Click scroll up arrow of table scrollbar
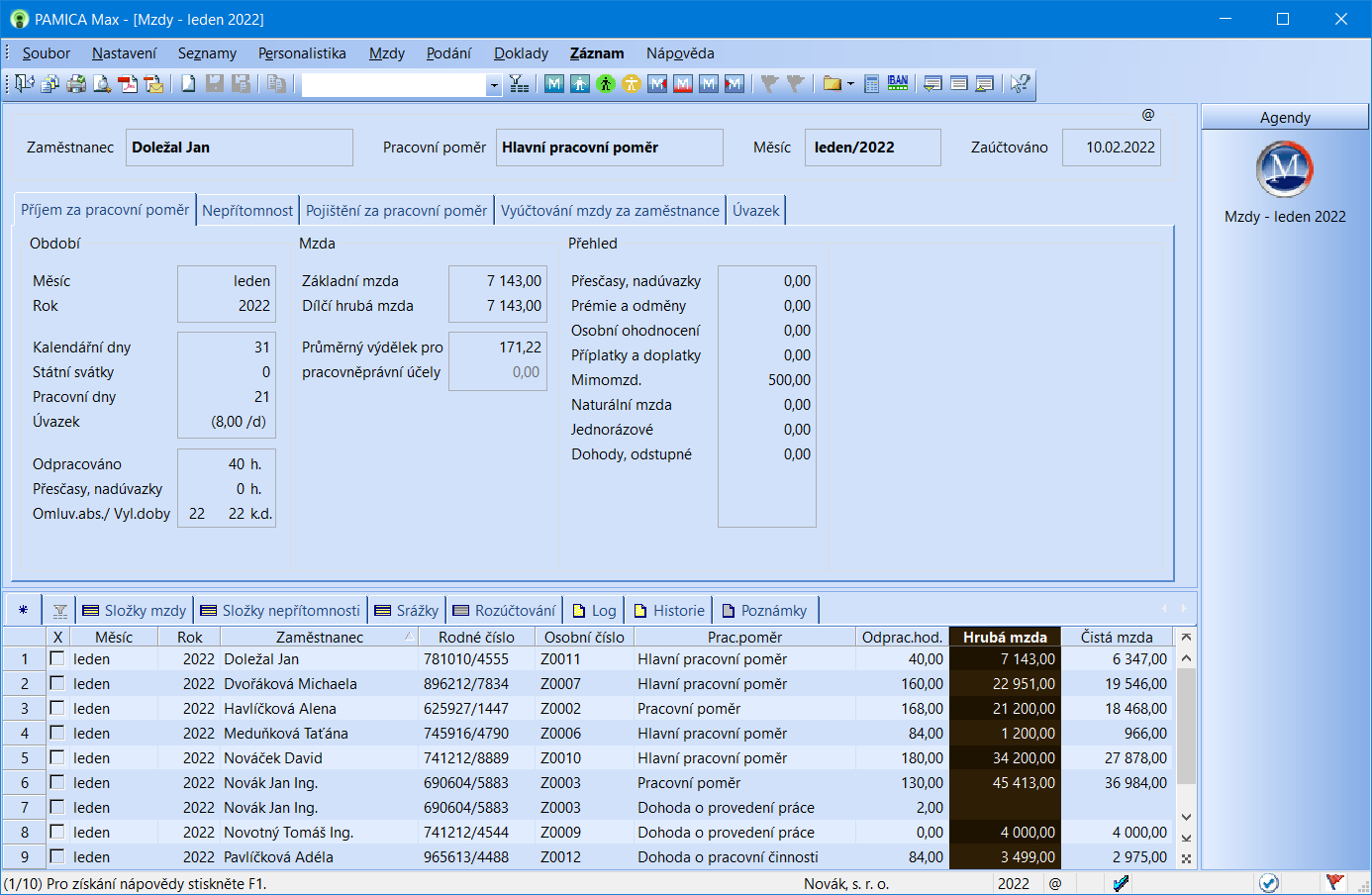The image size is (1372, 895). click(1186, 658)
